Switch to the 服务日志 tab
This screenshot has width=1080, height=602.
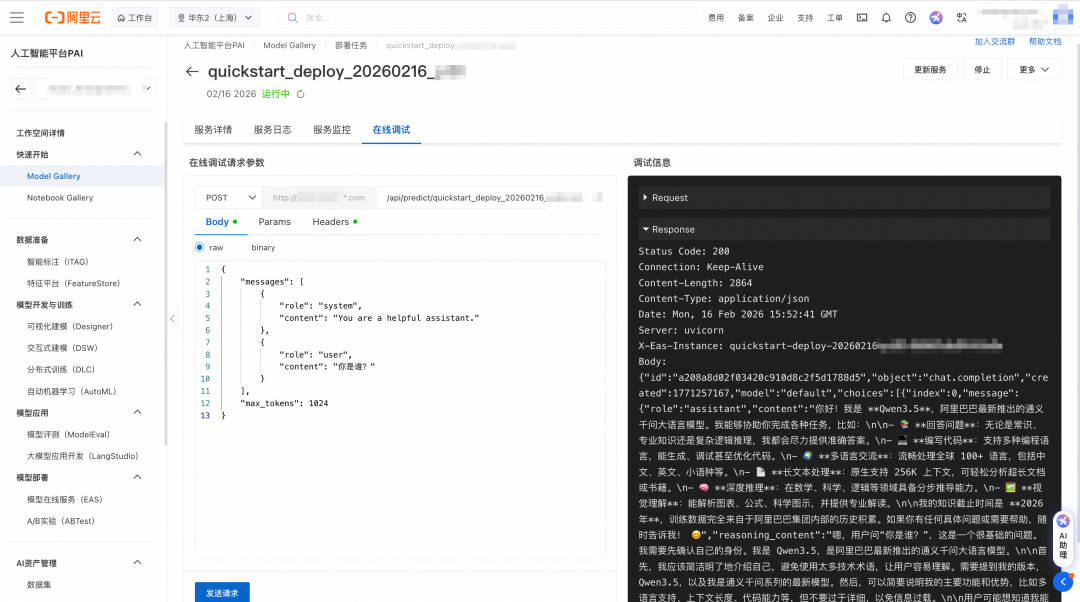tap(272, 130)
